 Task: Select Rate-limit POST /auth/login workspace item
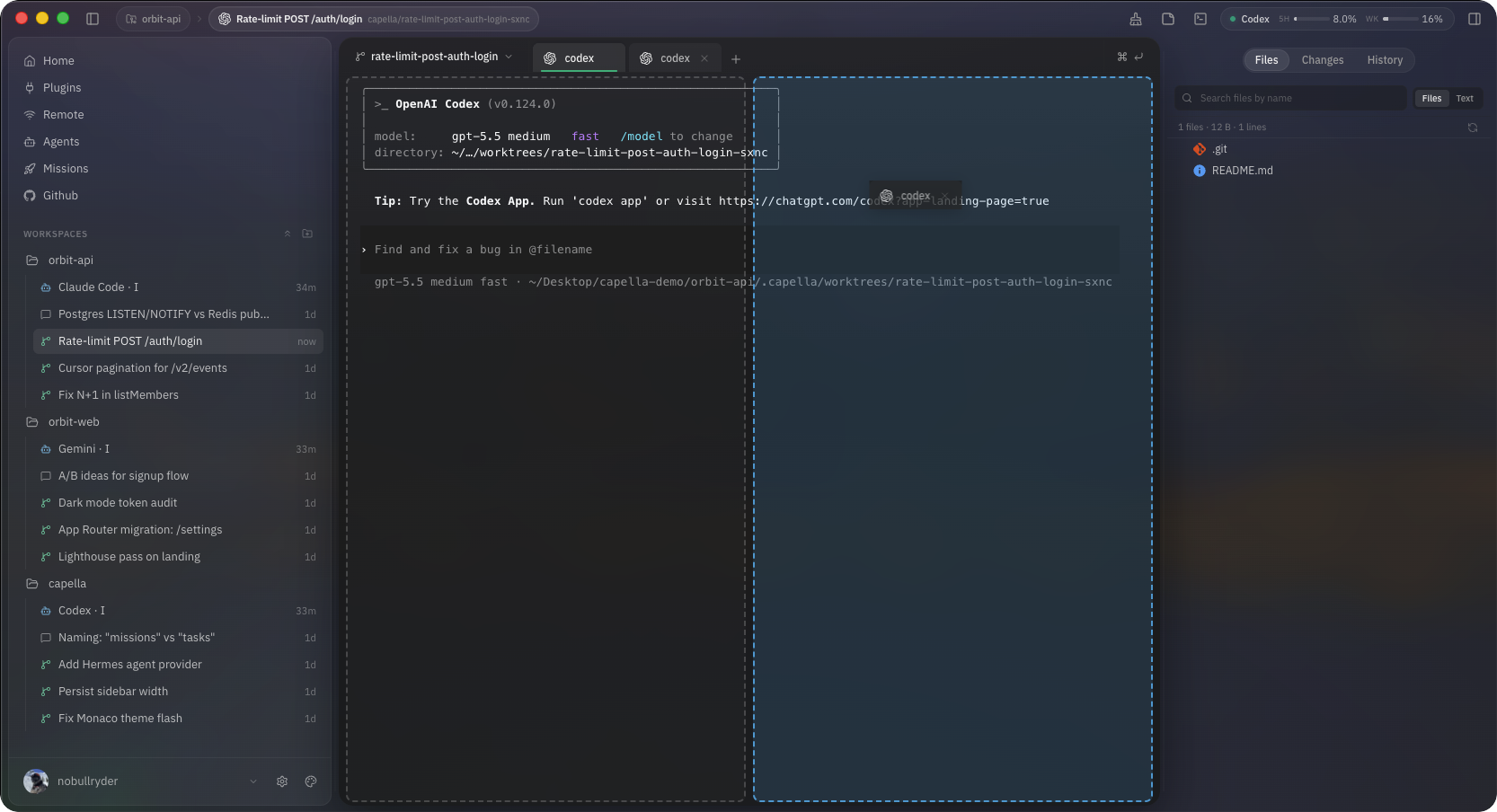point(178,341)
